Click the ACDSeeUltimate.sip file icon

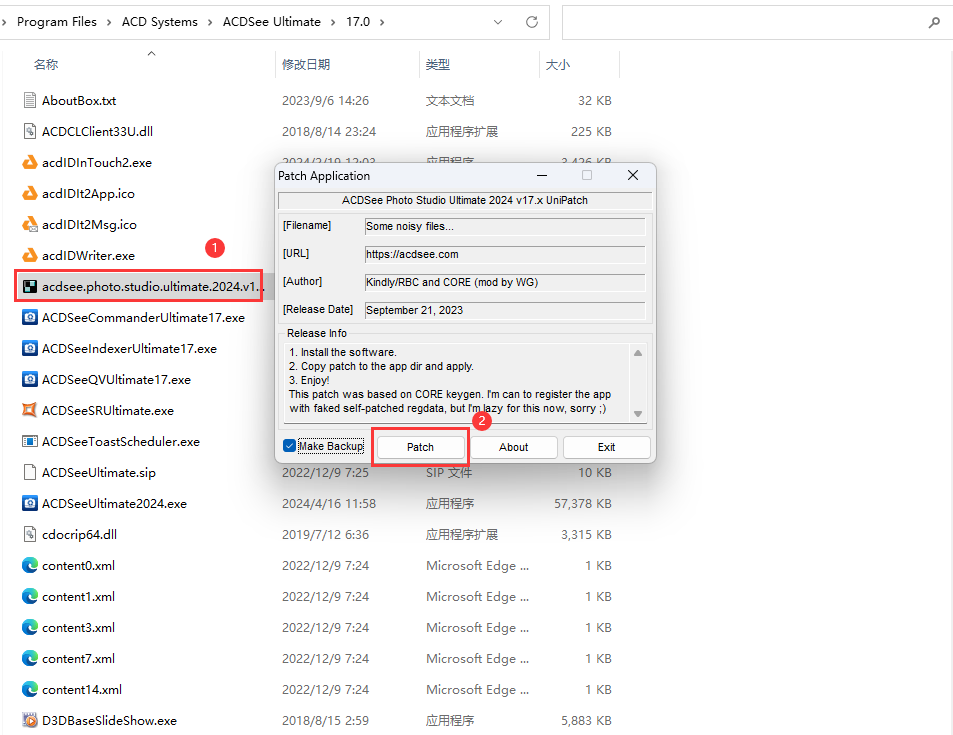(x=30, y=472)
